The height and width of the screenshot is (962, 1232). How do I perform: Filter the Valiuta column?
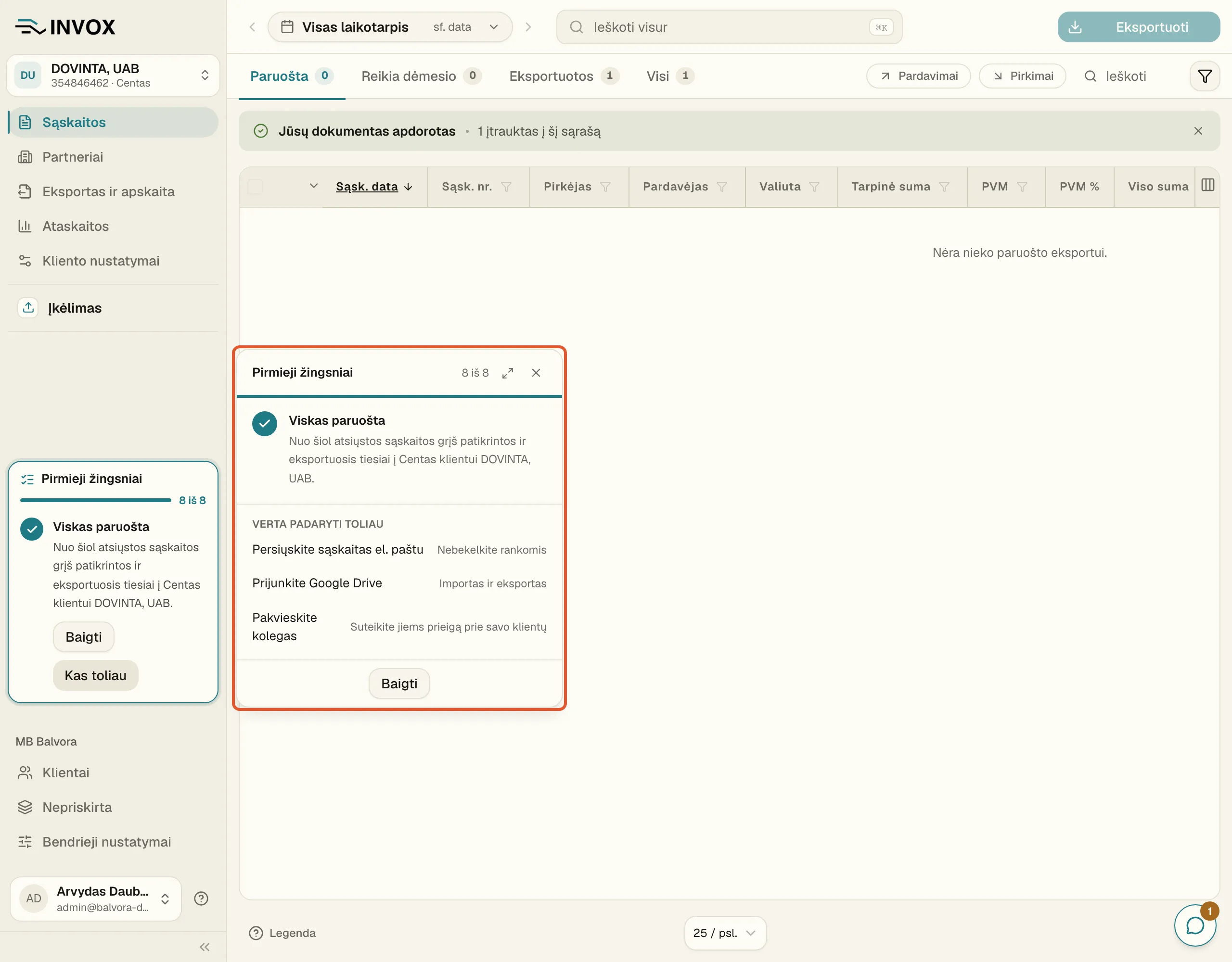814,187
